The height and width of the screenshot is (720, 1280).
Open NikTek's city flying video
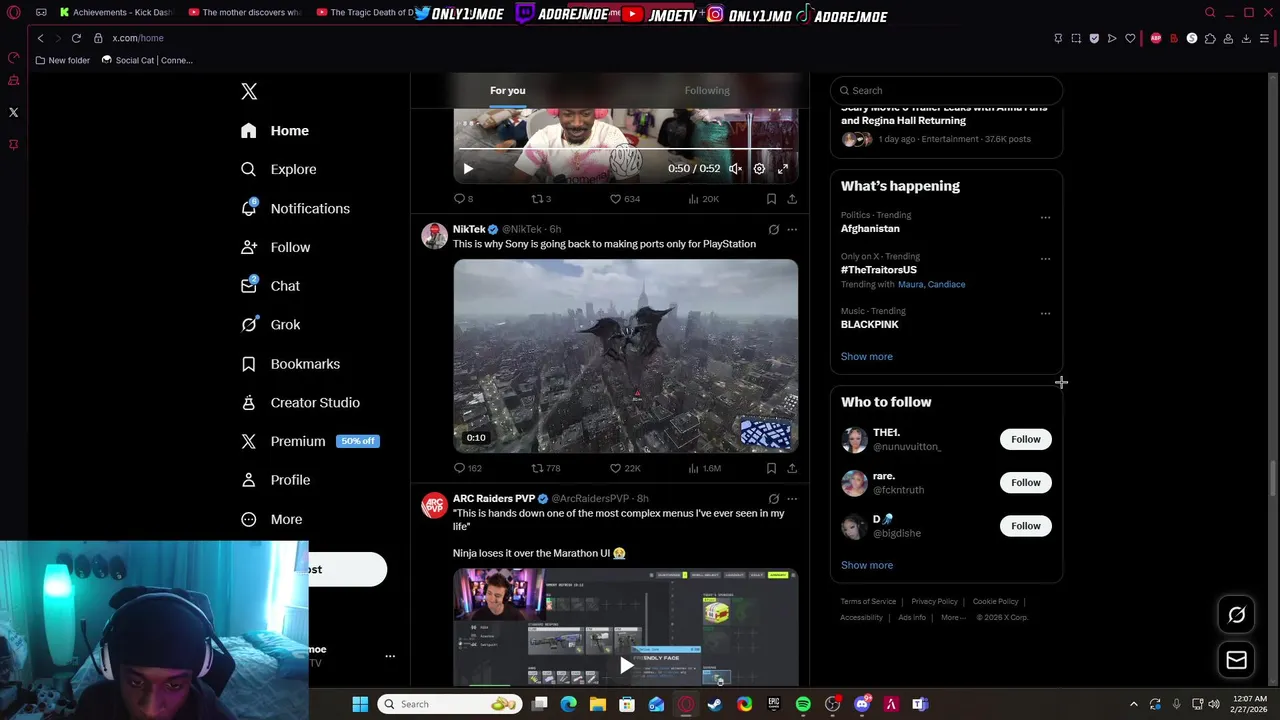(x=626, y=356)
